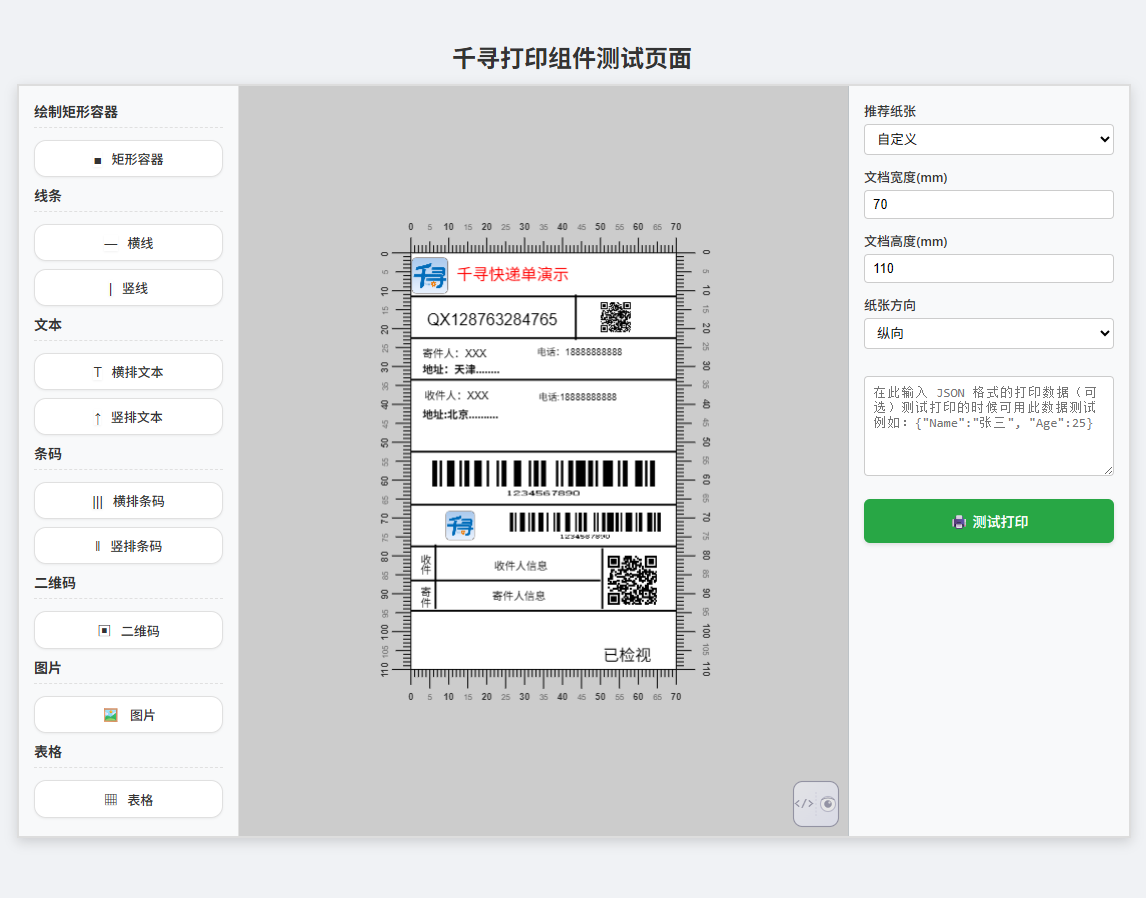Image resolution: width=1146 pixels, height=898 pixels.
Task: Click the 图片 image component button
Action: 128,715
